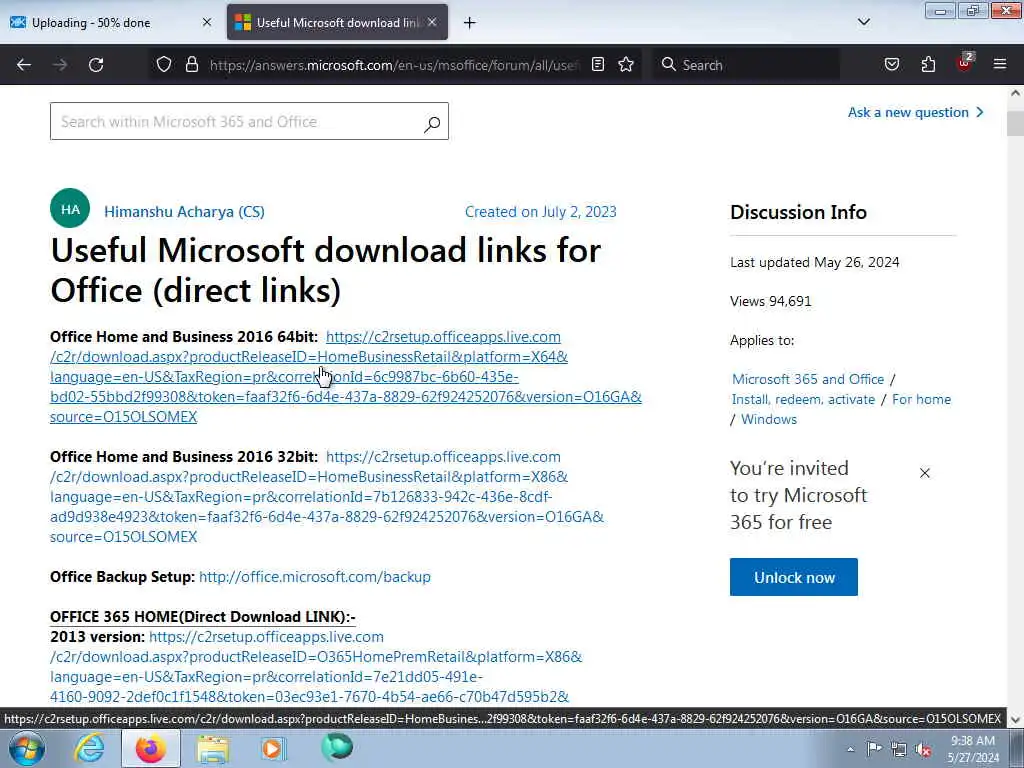Image resolution: width=1024 pixels, height=768 pixels.
Task: Open the HA author avatar
Action: 70,208
